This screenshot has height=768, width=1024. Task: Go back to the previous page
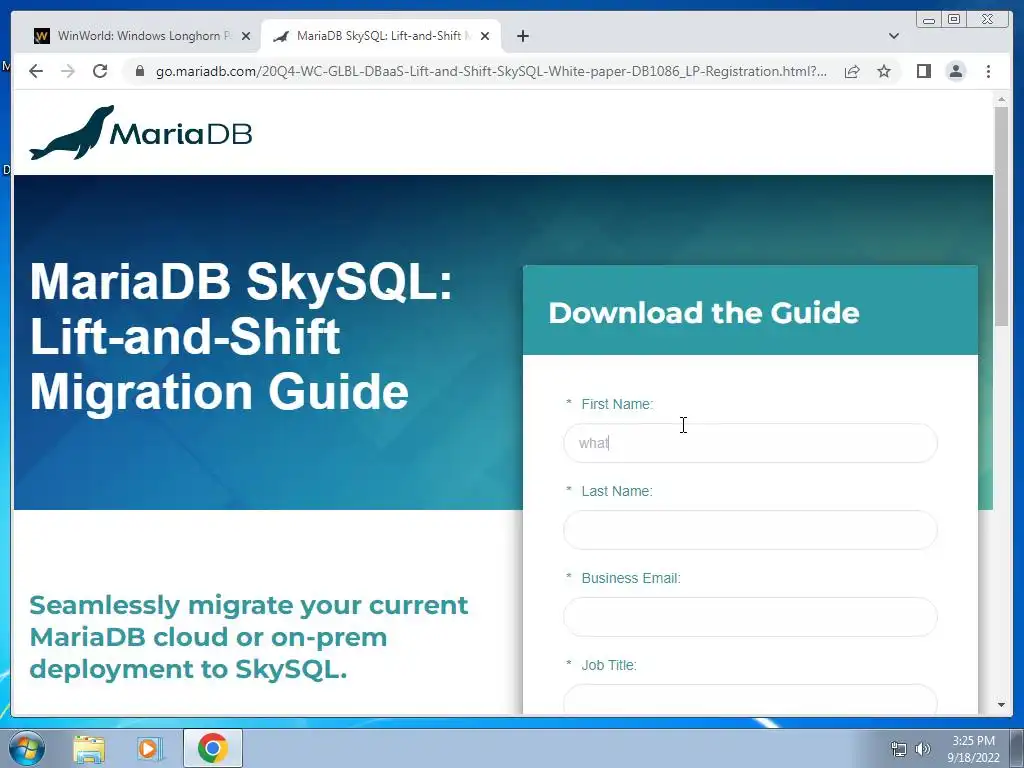pos(36,71)
